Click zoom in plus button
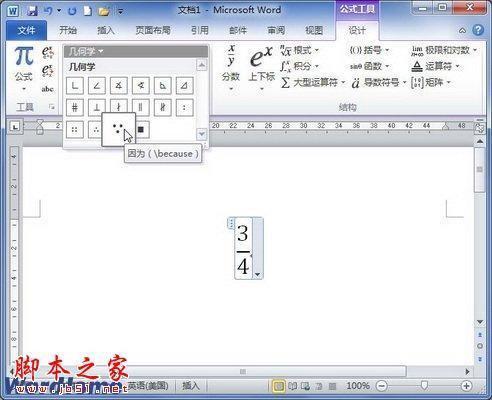492x400 pixels. [466, 386]
